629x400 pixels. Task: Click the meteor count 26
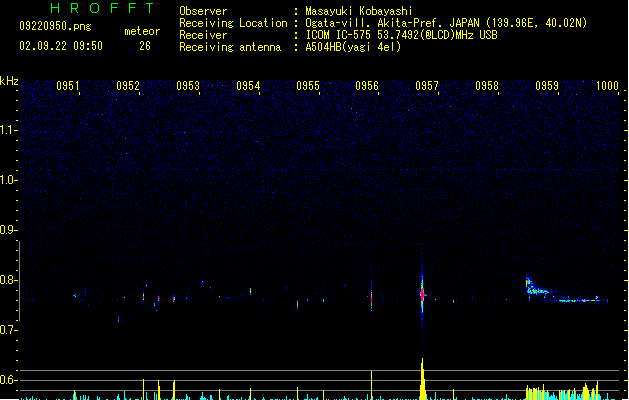tap(145, 46)
